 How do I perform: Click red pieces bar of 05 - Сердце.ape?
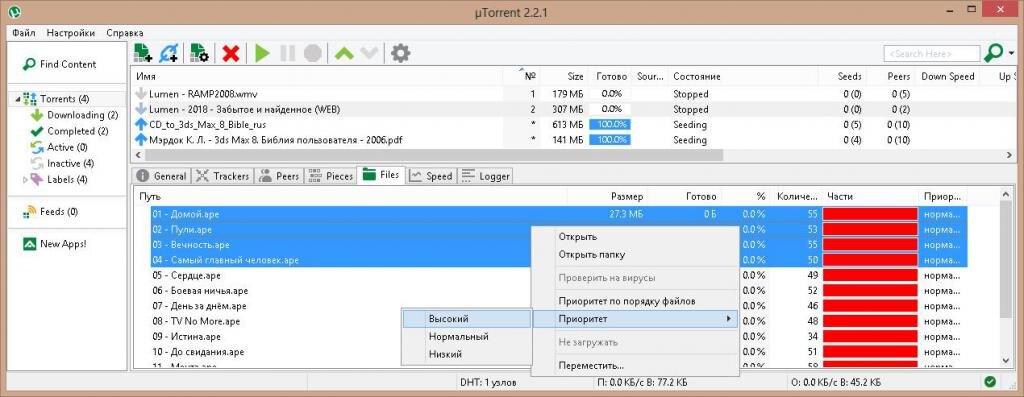point(870,276)
